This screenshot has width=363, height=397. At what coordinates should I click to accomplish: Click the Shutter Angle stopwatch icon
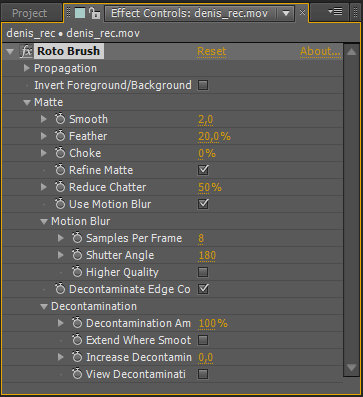click(x=77, y=255)
